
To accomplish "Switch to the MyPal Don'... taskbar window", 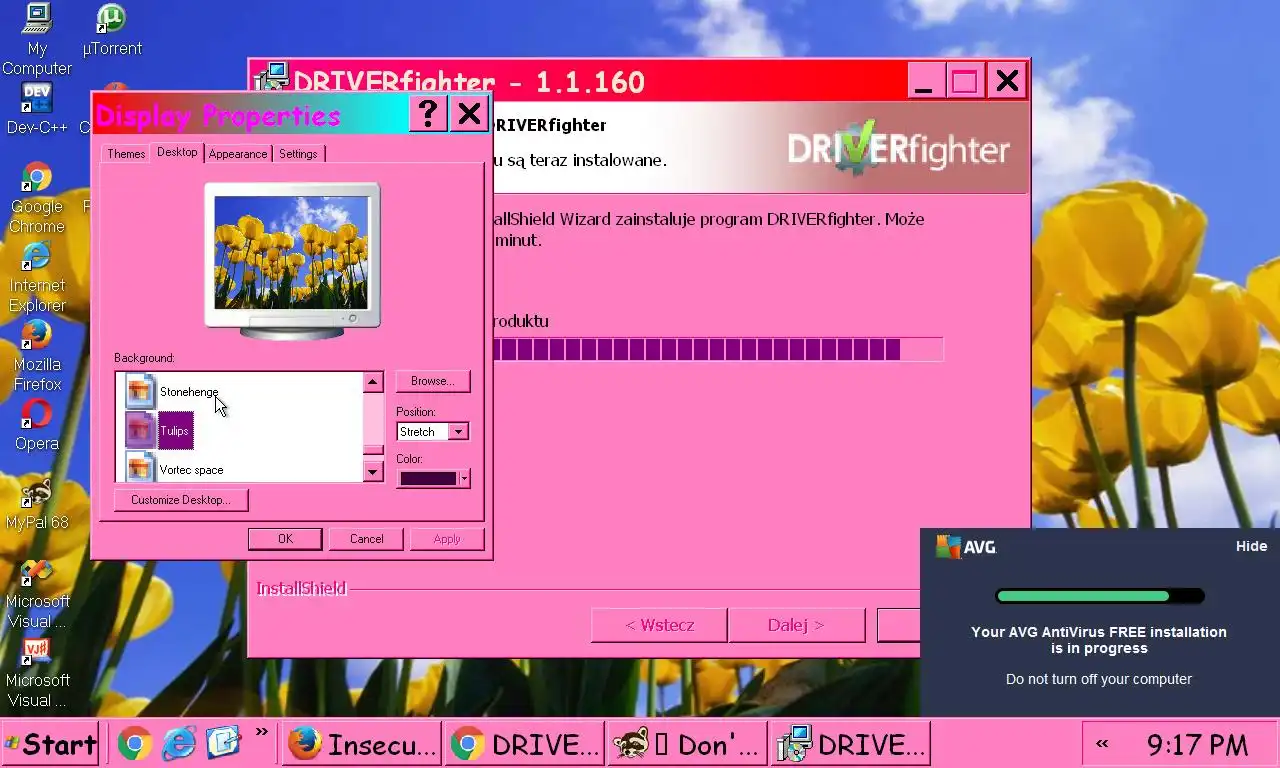I will (688, 744).
